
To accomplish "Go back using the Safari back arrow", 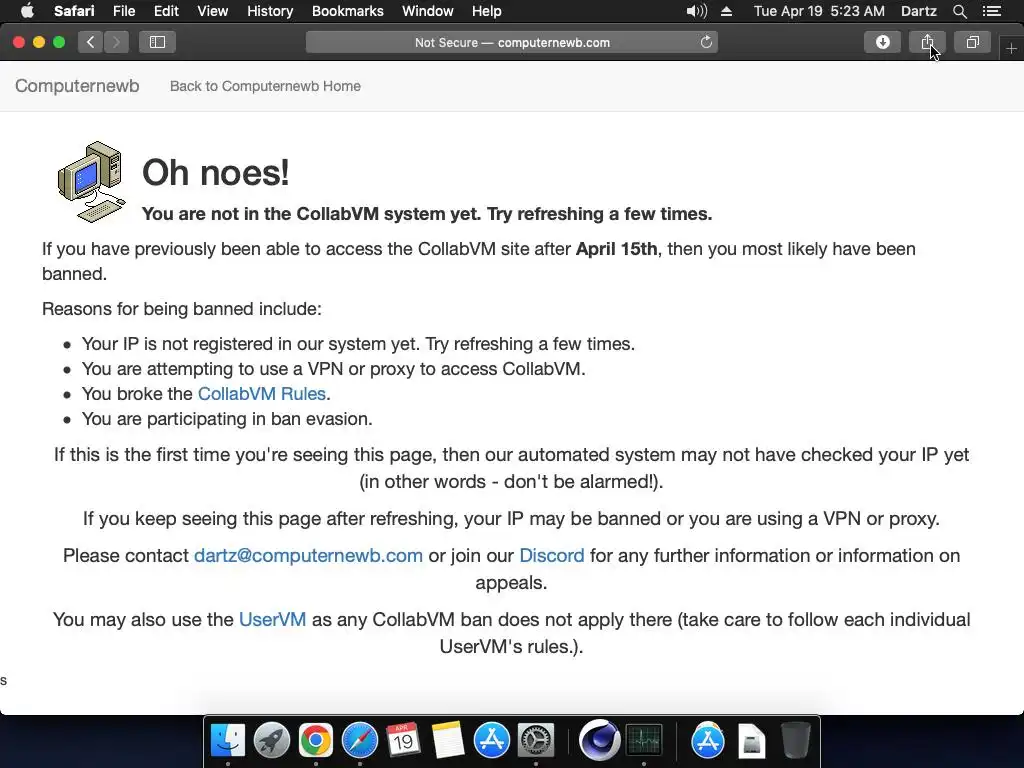I will point(91,42).
